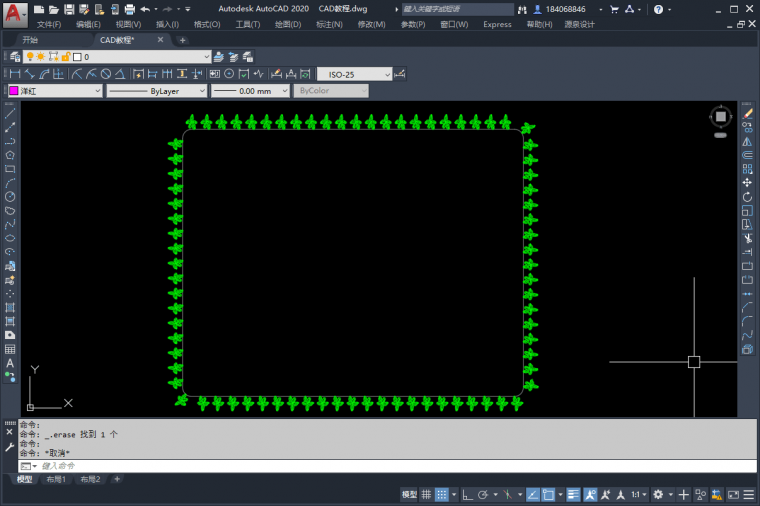Click the Save icon in quick access bar
Screen dimensions: 760x506
69,9
